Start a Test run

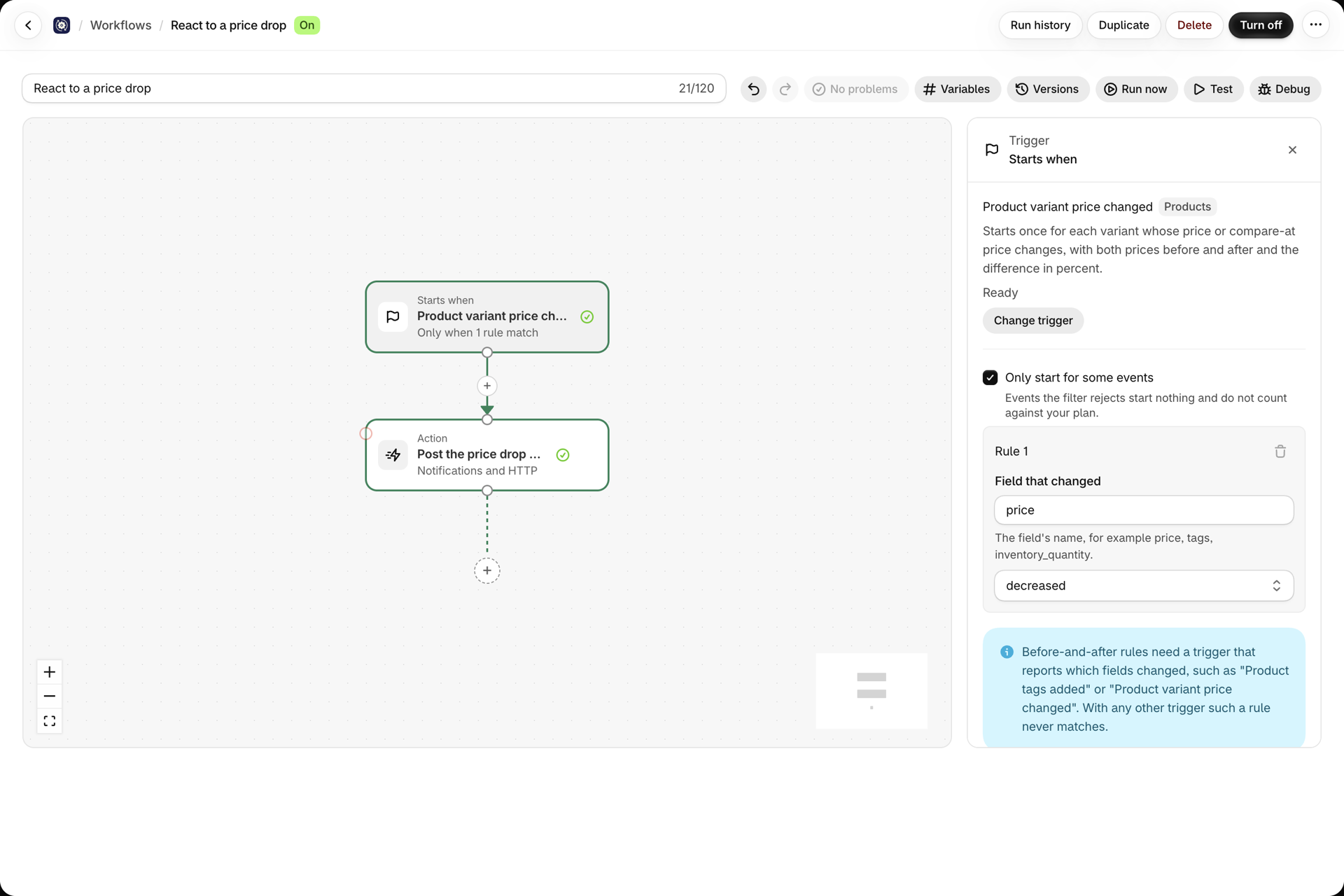coord(1213,89)
